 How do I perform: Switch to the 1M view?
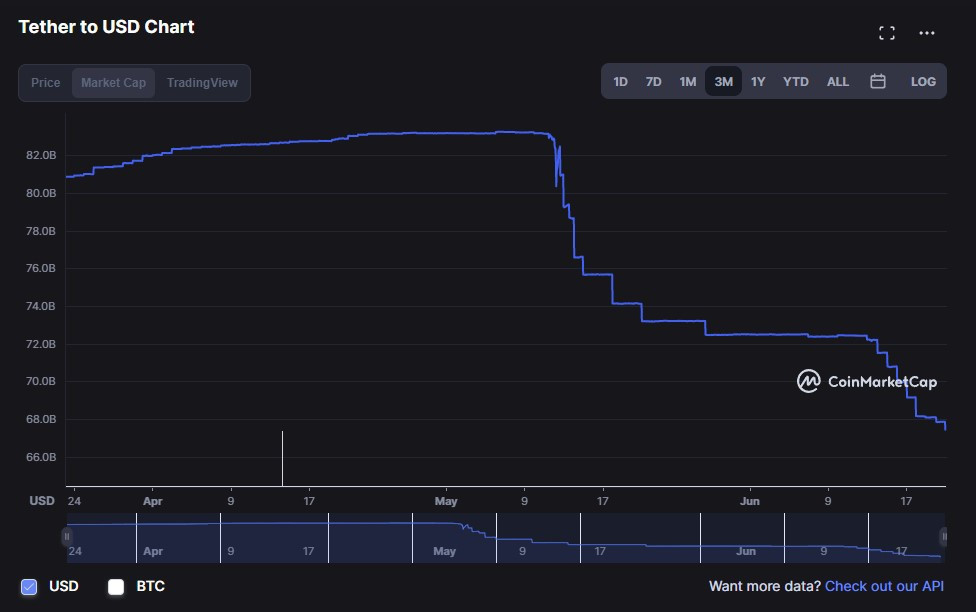[x=687, y=81]
